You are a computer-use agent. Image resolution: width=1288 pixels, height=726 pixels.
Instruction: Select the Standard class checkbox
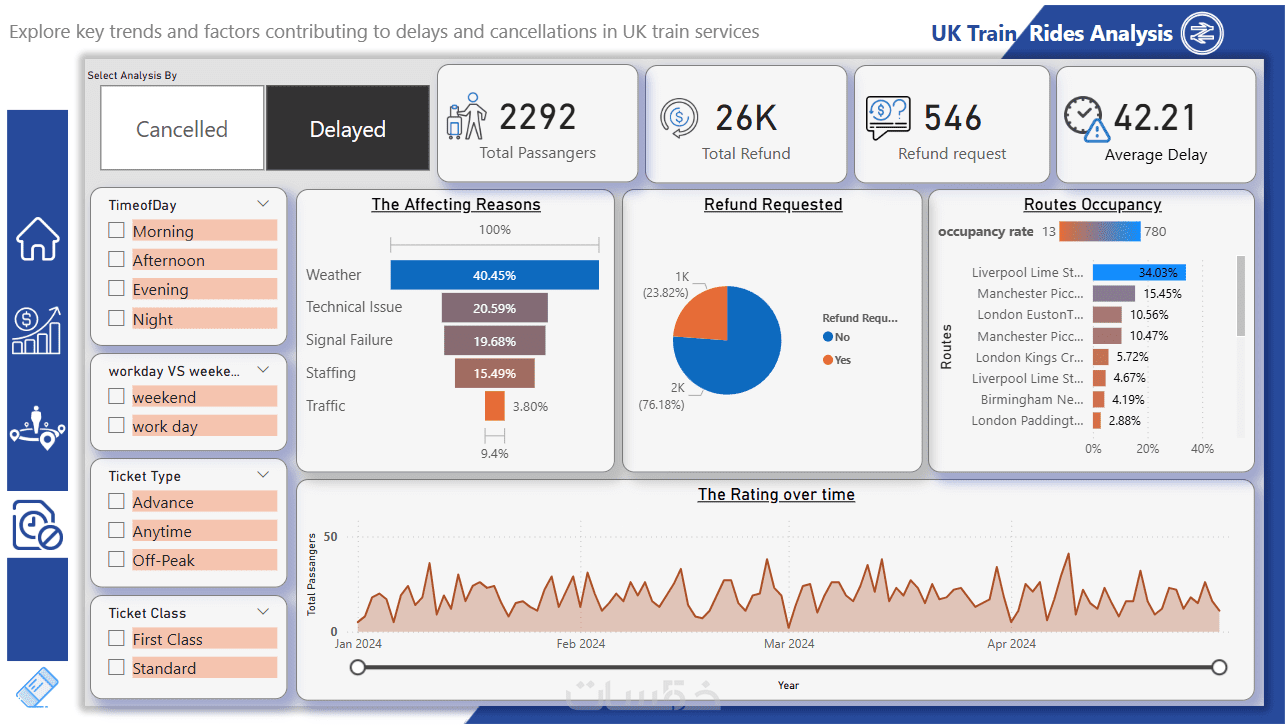[x=117, y=667]
